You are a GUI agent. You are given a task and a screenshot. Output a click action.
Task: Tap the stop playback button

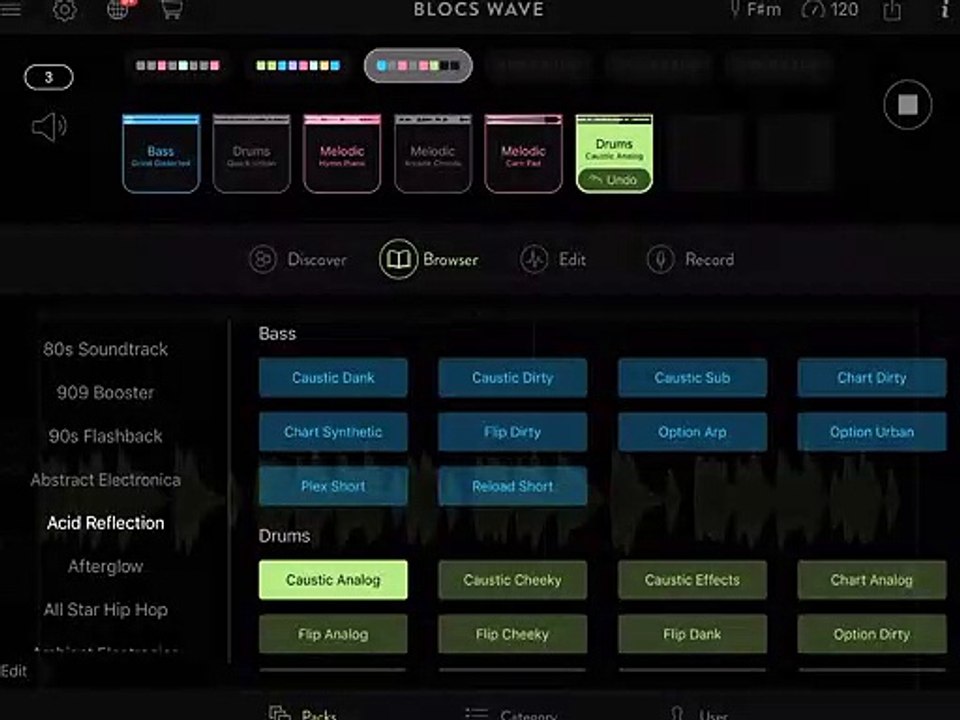click(907, 105)
